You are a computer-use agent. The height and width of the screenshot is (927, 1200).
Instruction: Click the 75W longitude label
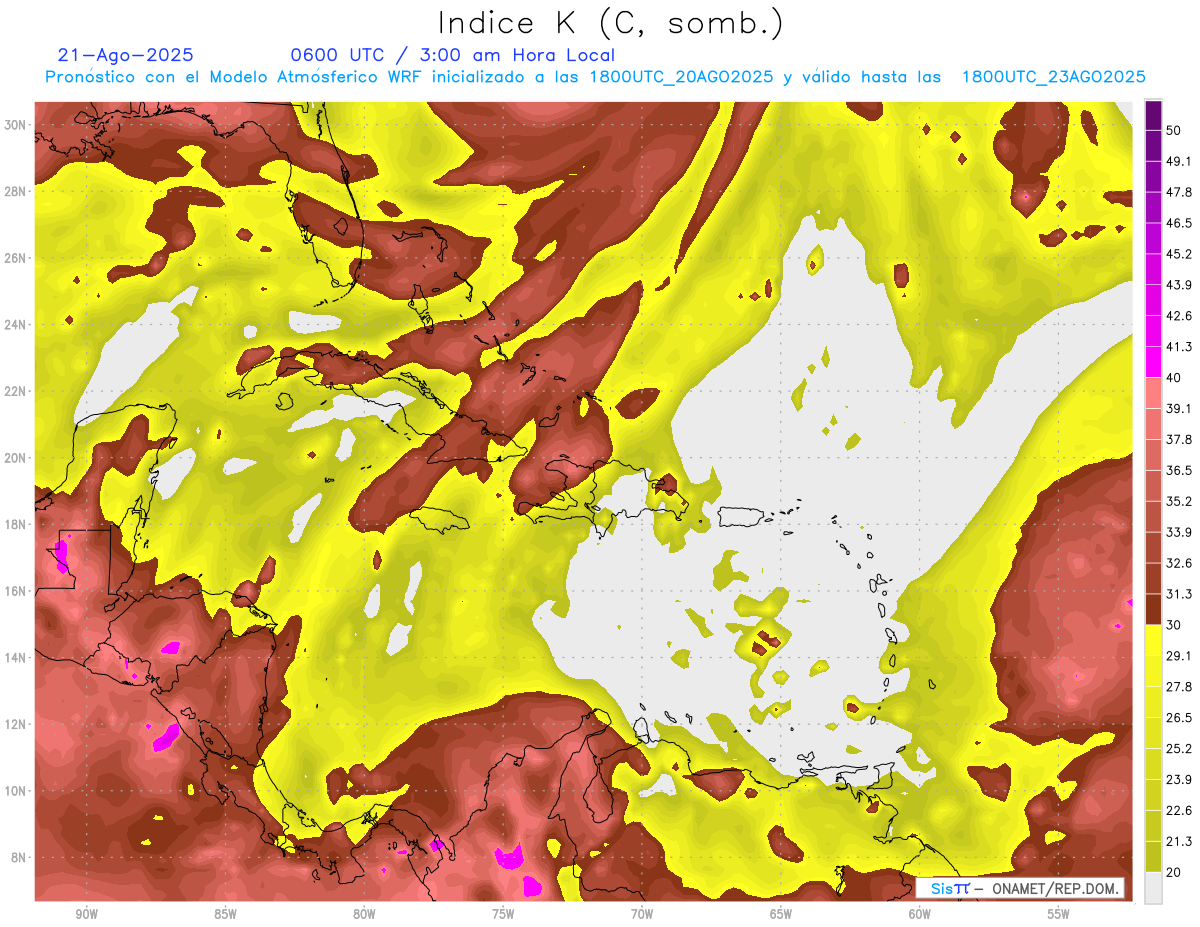coord(503,914)
